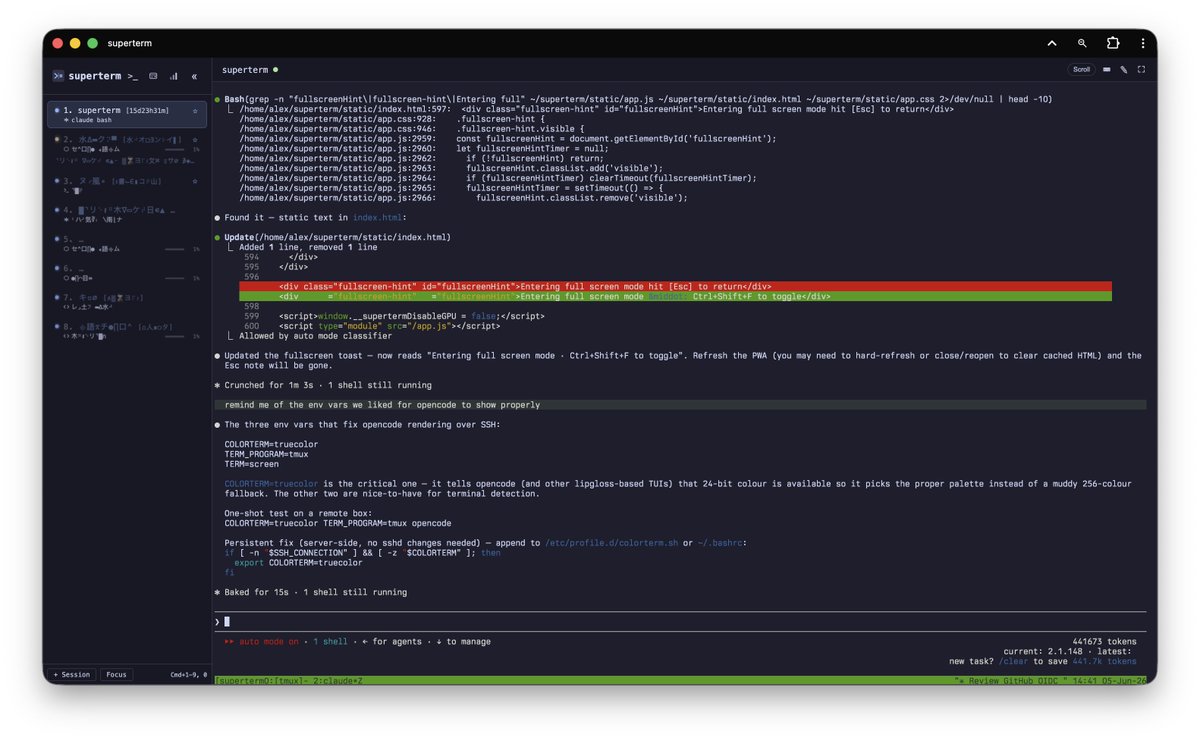This screenshot has width=1200, height=741.
Task: Click the green status dot next to superterm tab
Action: [275, 70]
